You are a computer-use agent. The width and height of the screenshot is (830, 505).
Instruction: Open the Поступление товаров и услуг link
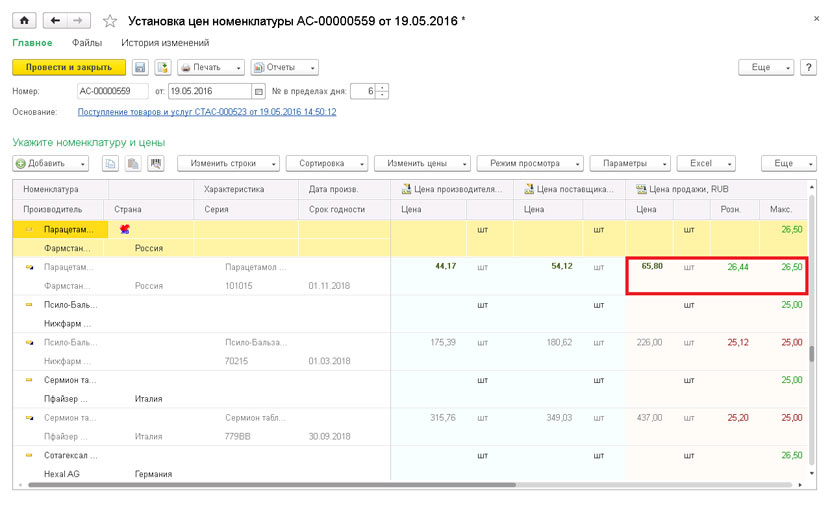207,112
